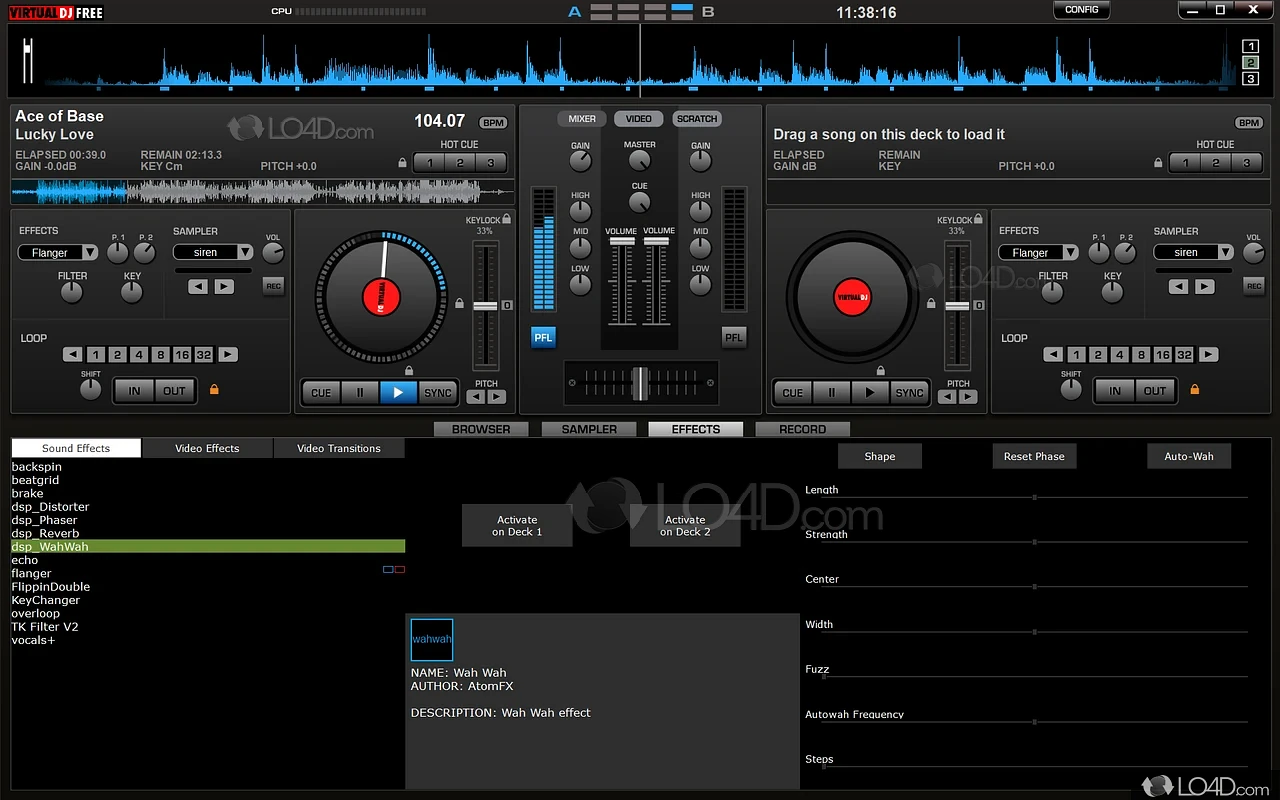This screenshot has width=1280, height=800.
Task: Halve the loop length on deck A
Action: pyautogui.click(x=73, y=355)
